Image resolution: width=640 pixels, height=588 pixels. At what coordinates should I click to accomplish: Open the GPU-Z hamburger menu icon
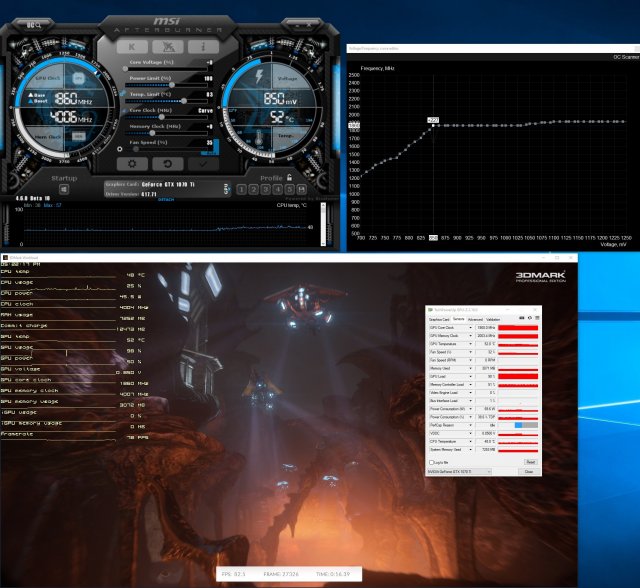pyautogui.click(x=537, y=318)
